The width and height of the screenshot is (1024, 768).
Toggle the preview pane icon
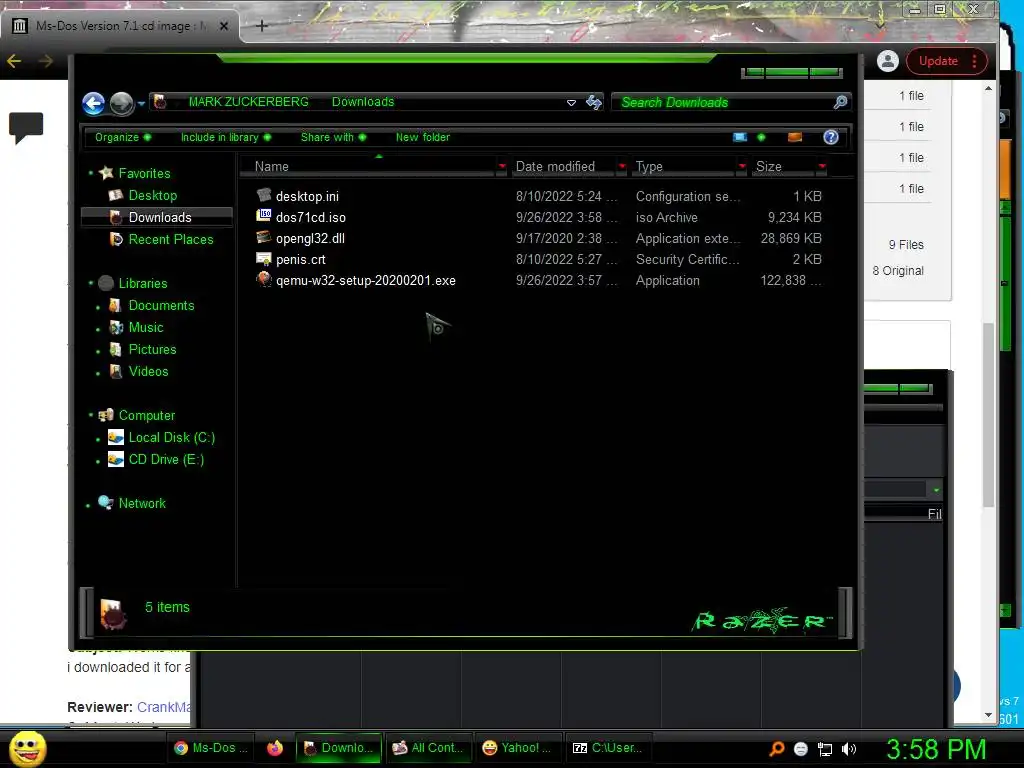795,137
